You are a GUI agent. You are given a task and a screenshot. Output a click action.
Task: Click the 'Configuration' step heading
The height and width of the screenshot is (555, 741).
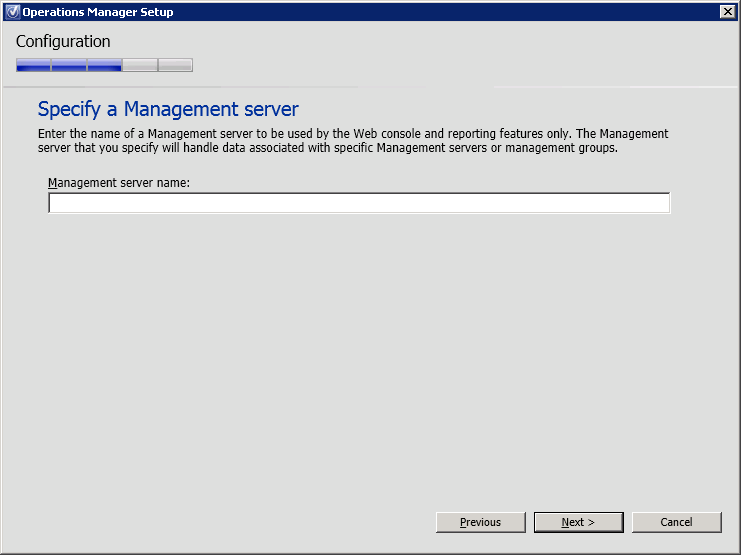tap(63, 42)
